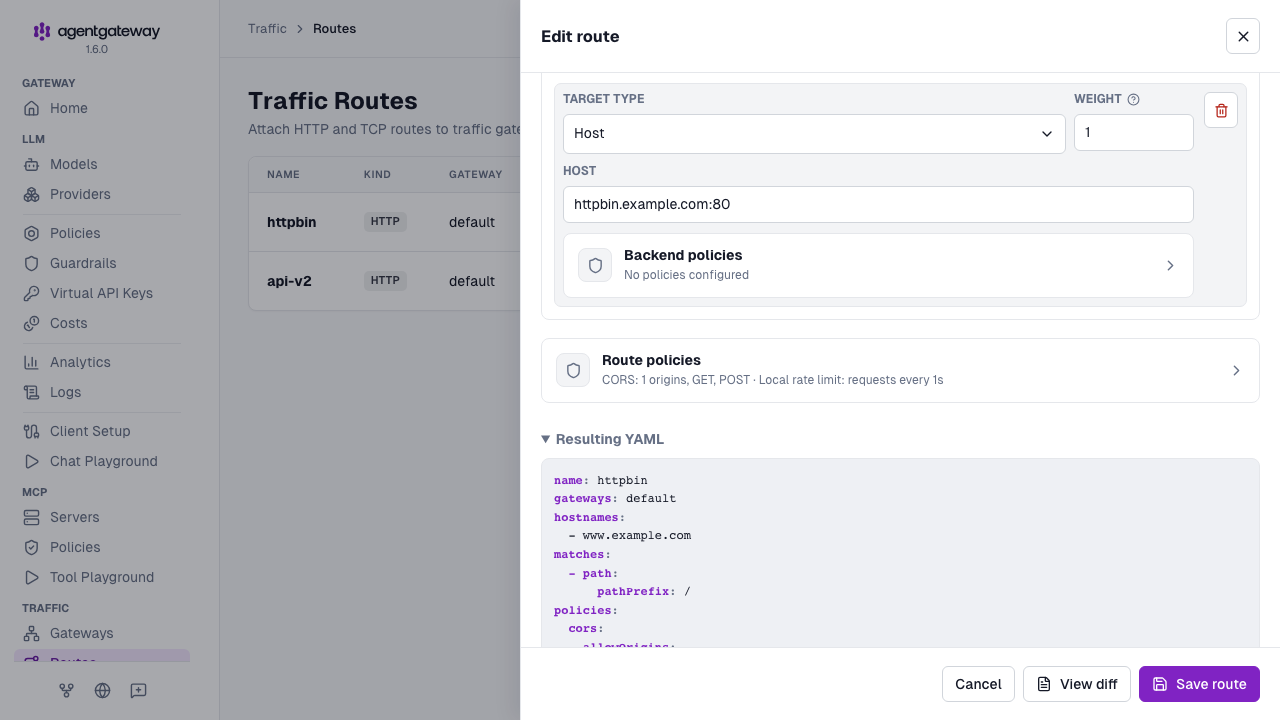Go to Virtual API Keys page
This screenshot has width=1280, height=720.
102,293
